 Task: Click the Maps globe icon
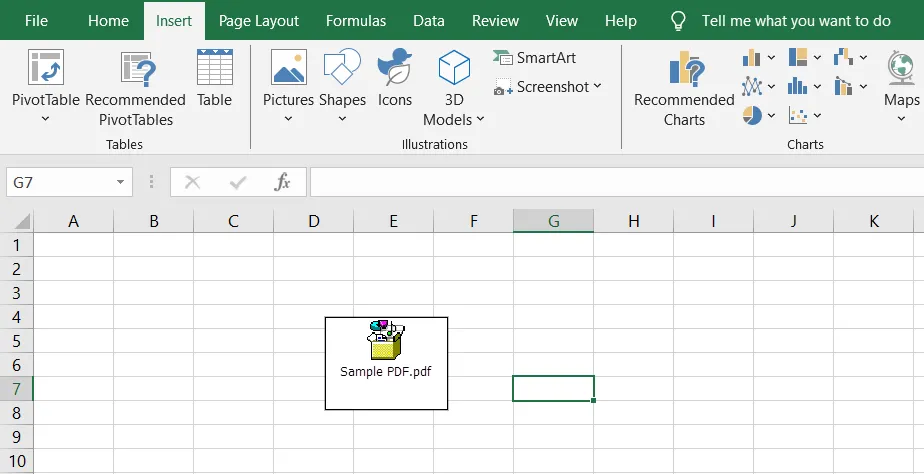(x=902, y=67)
